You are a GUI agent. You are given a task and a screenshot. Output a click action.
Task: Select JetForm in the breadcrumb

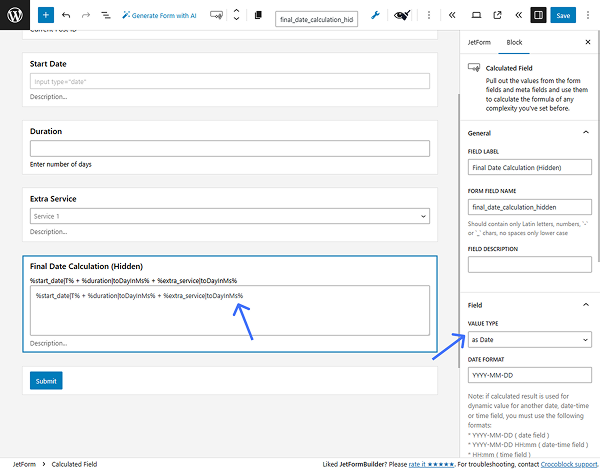(24, 464)
